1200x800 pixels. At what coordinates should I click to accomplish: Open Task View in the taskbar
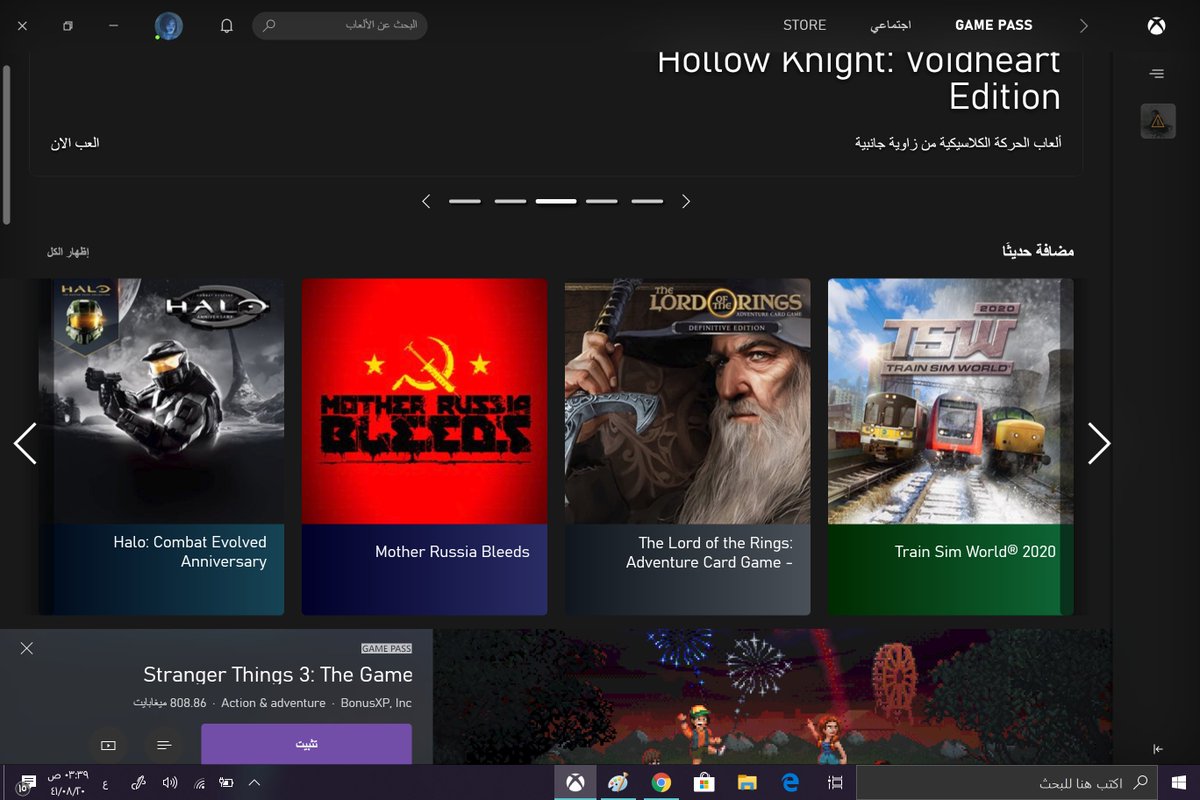point(835,783)
